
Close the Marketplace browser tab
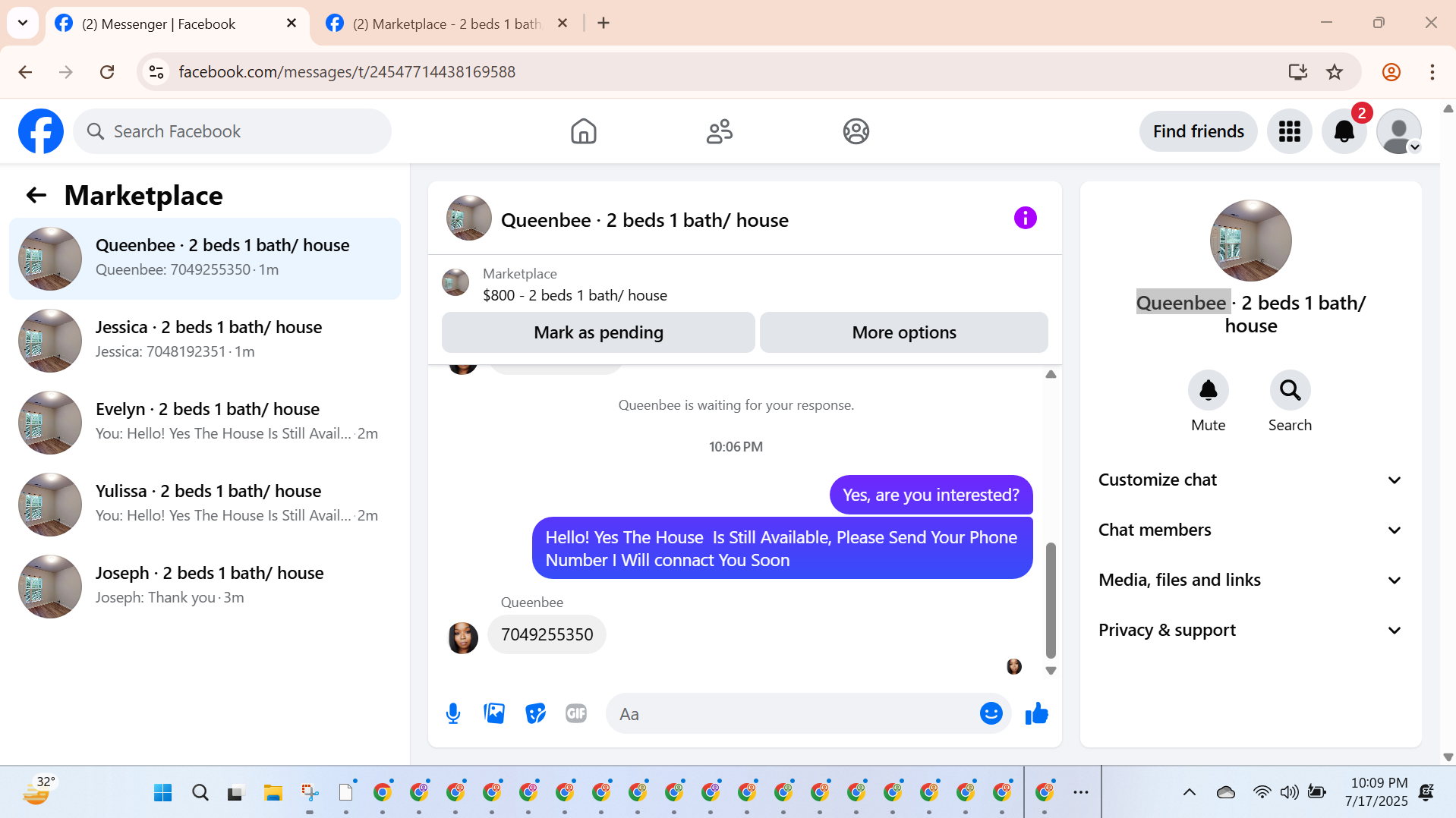pos(563,23)
